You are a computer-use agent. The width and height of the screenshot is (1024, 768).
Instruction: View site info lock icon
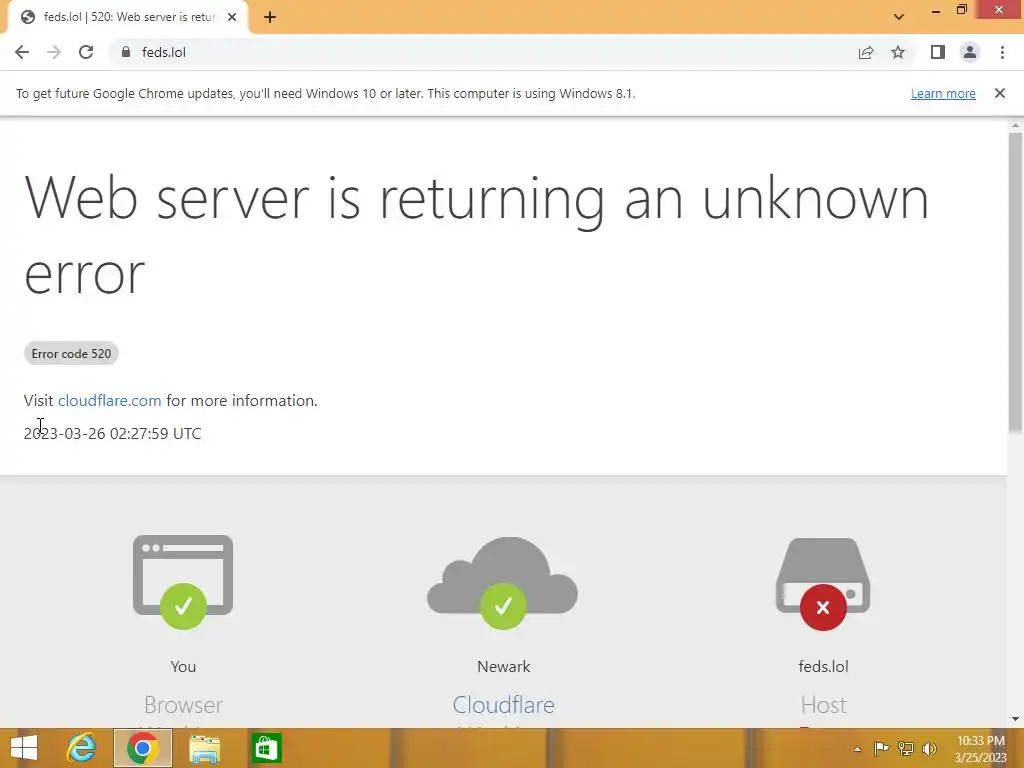coord(126,52)
